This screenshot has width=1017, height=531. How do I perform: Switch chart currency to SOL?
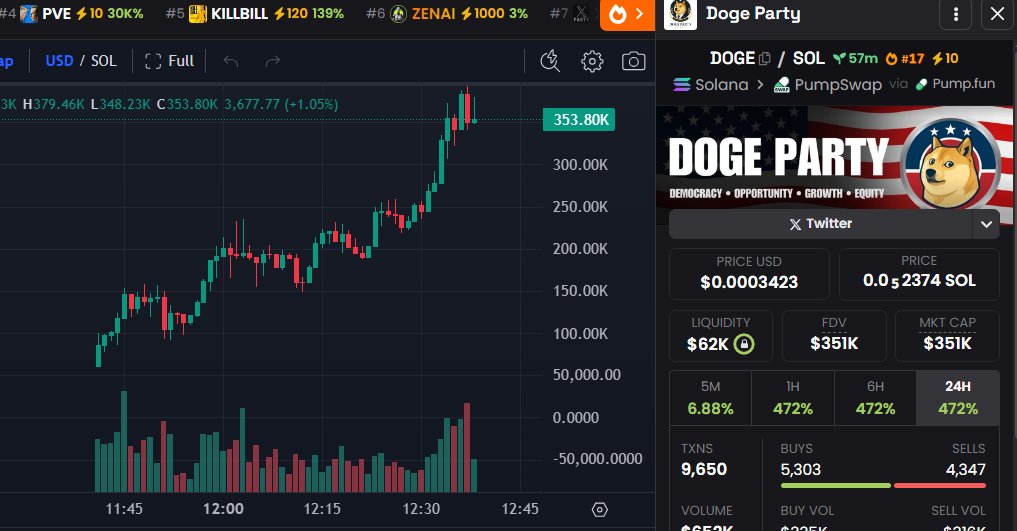104,61
